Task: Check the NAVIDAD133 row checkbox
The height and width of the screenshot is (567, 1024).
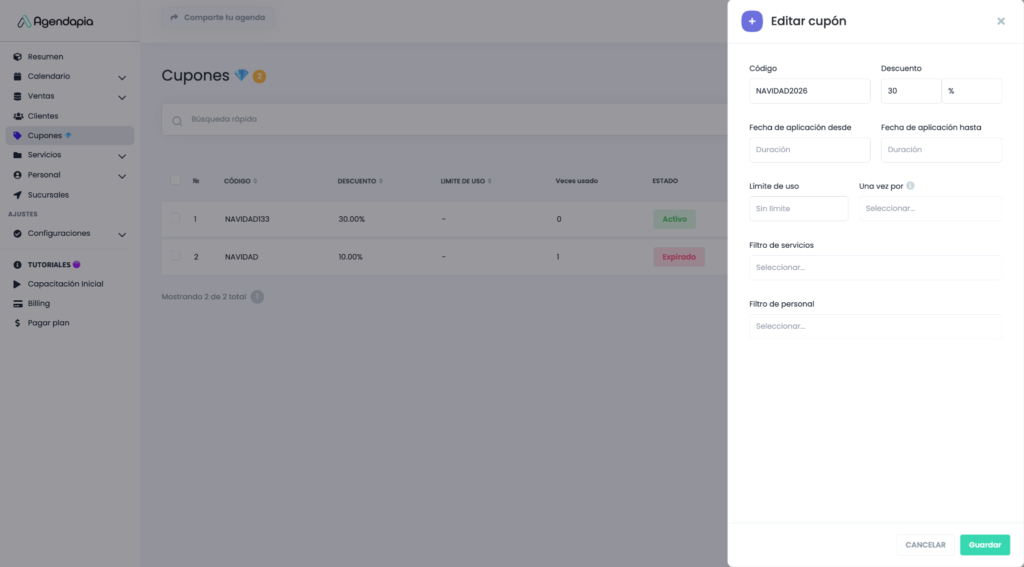Action: 176,218
